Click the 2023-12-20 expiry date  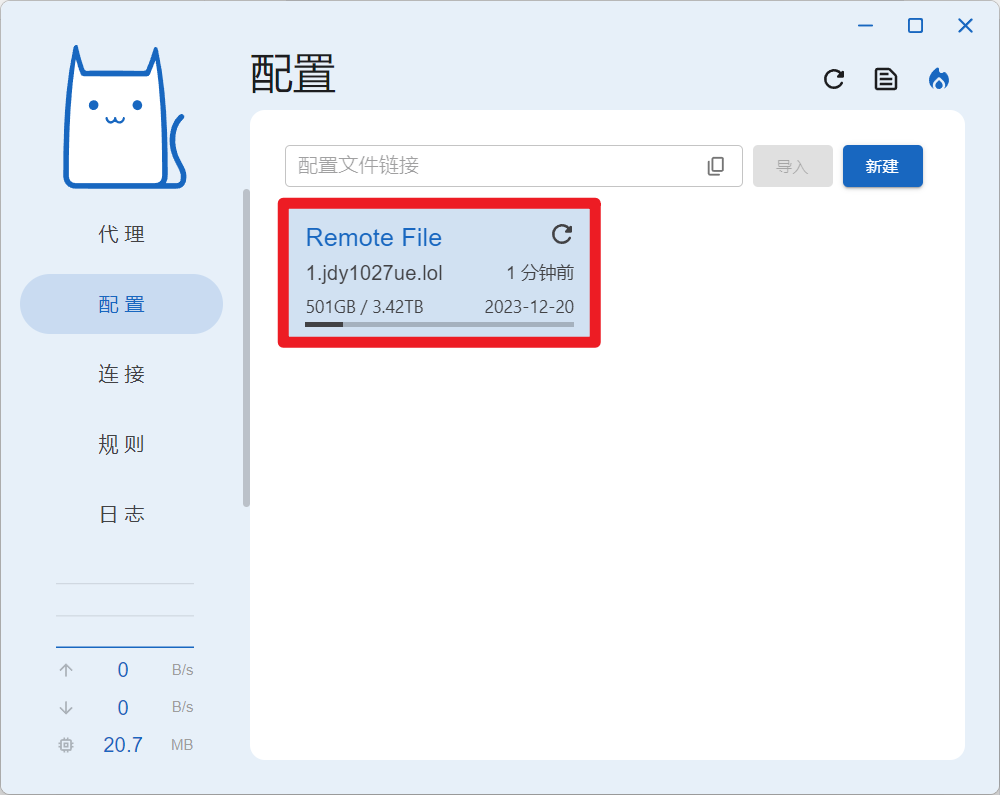[529, 307]
